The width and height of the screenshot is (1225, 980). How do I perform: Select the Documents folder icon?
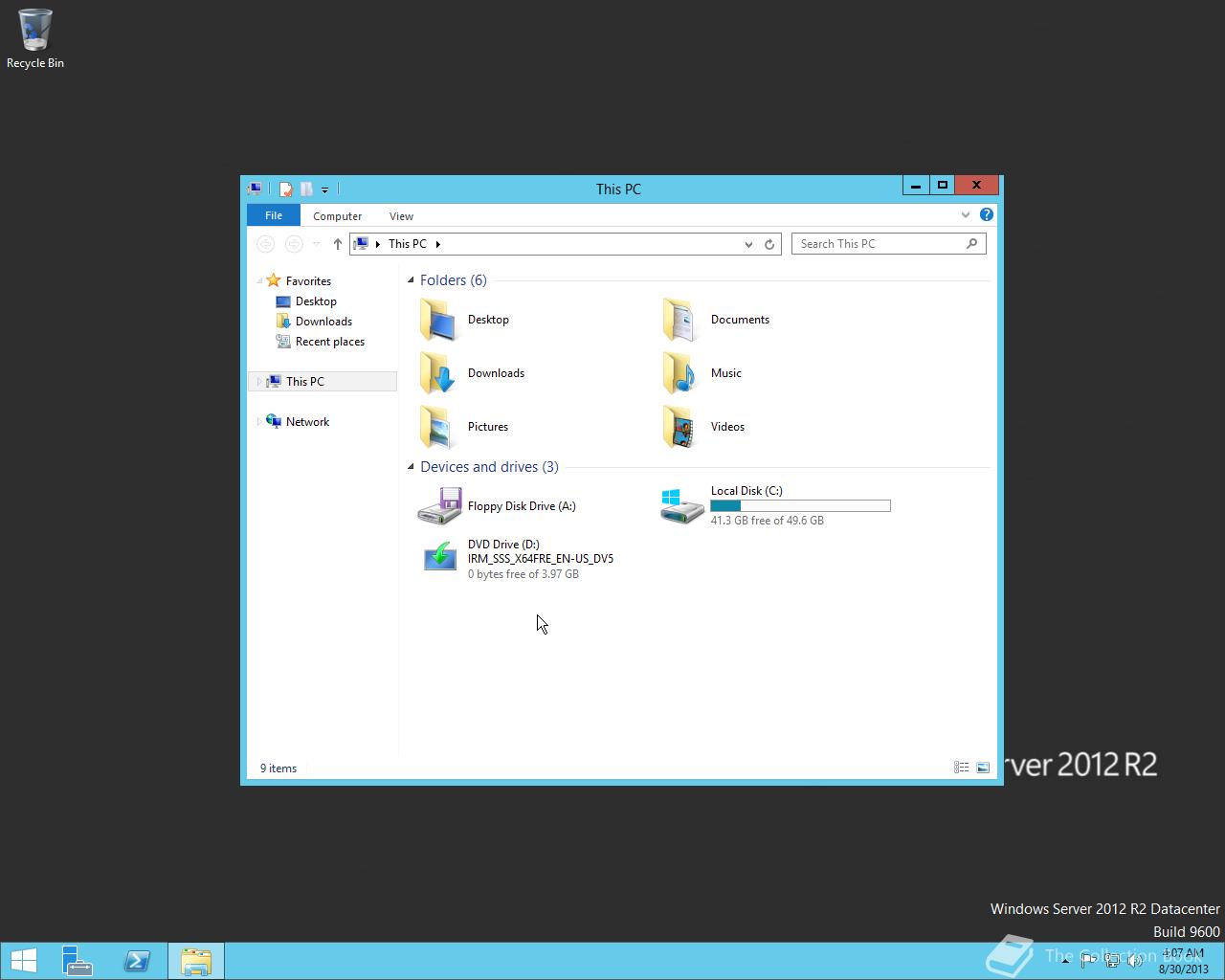[x=681, y=320]
